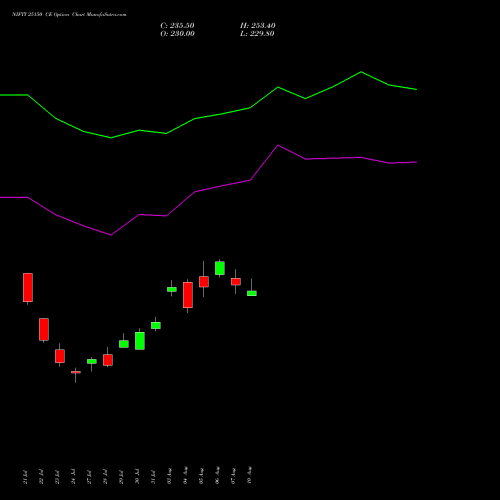Click the green candle above 31 Jul
Screen dimensions: 500x500
156,325
